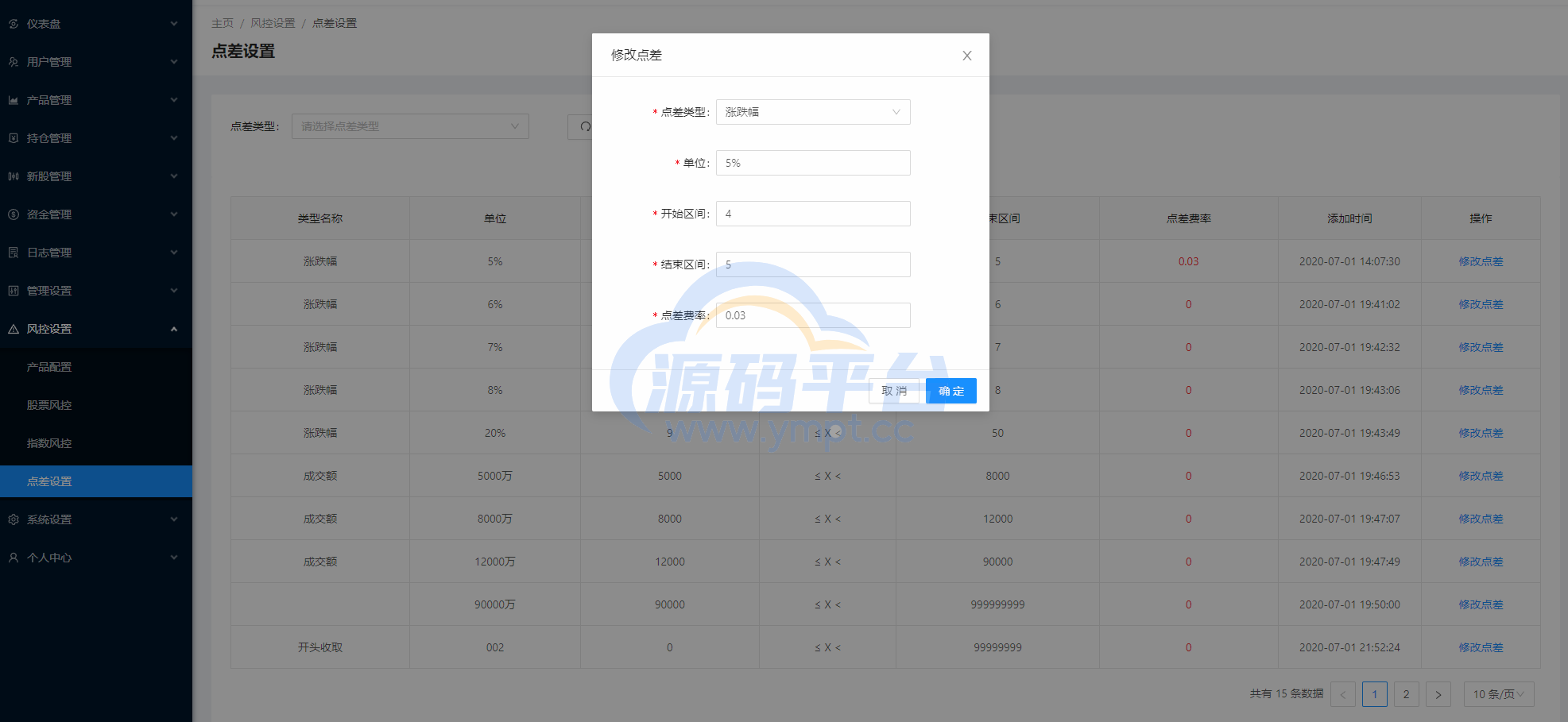Click the 主页 breadcrumb link
1568x722 pixels.
pyautogui.click(x=223, y=23)
